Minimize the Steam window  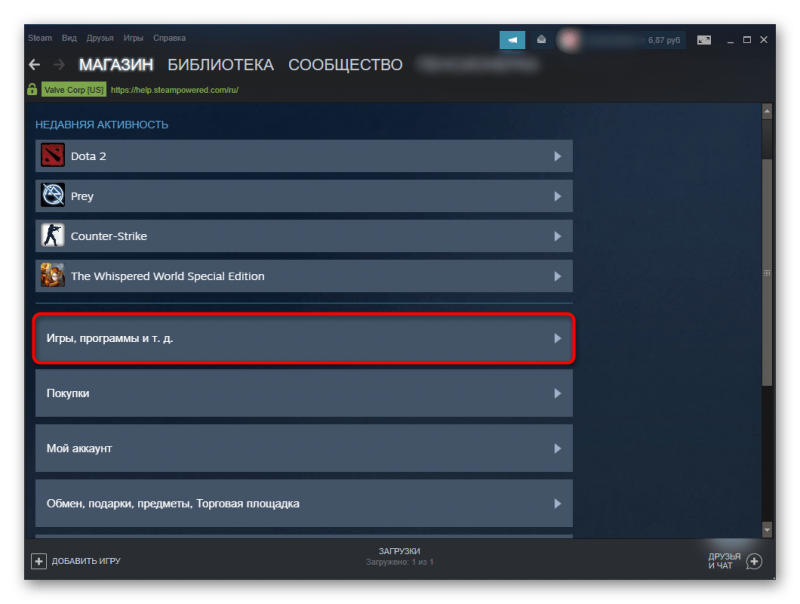pyautogui.click(x=731, y=40)
